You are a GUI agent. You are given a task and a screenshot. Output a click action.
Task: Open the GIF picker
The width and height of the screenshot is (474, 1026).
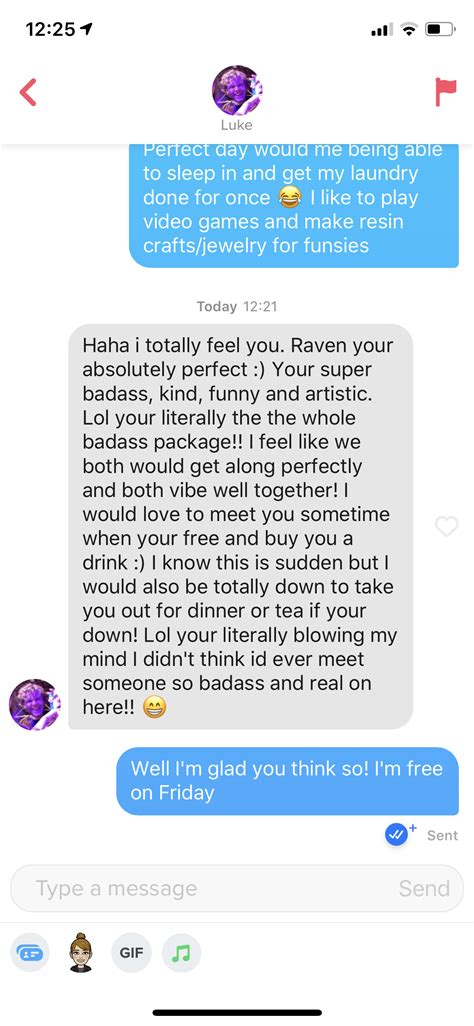click(131, 953)
